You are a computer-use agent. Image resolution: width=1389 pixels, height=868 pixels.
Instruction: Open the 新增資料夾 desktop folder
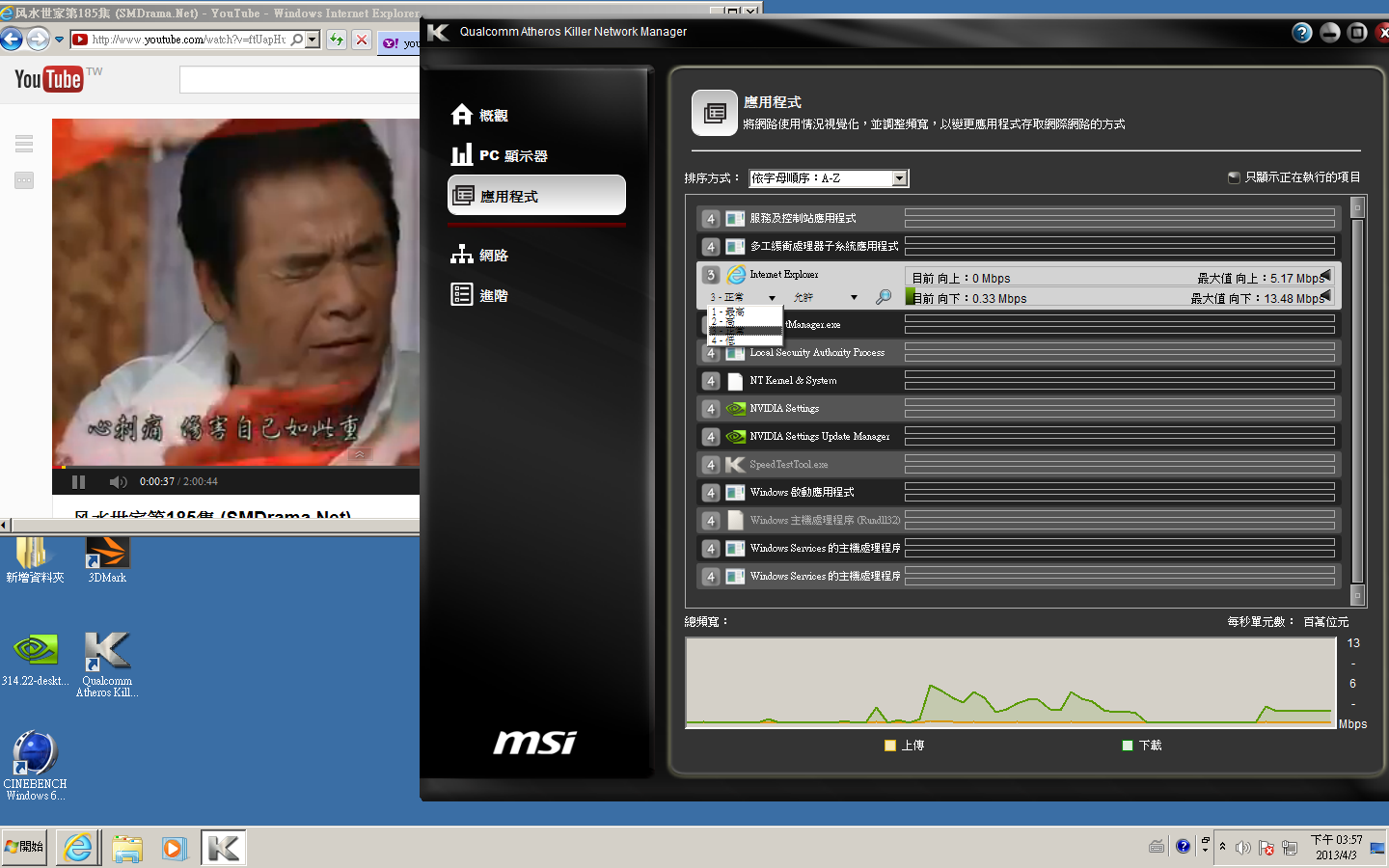pyautogui.click(x=35, y=560)
